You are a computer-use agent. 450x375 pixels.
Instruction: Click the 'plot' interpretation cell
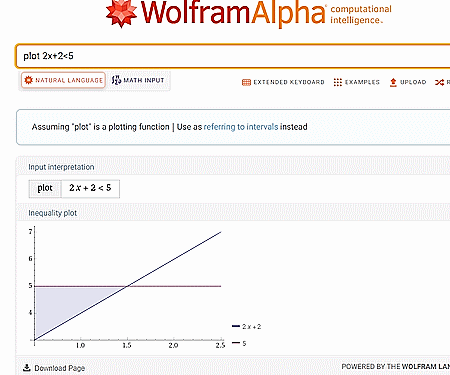[x=45, y=189]
